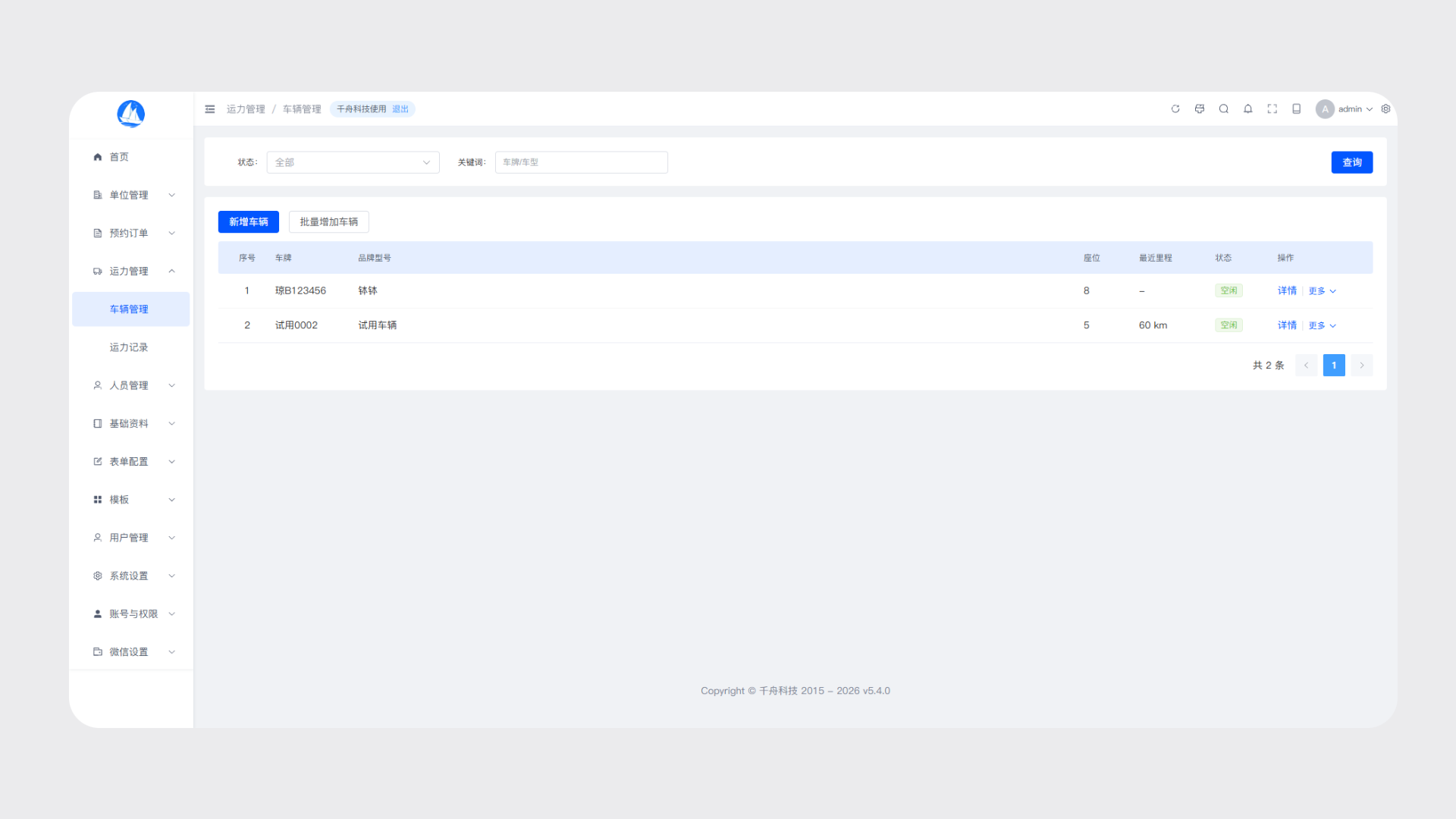Click 运力管理 breadcrumb
This screenshot has width=1456, height=819.
point(246,109)
